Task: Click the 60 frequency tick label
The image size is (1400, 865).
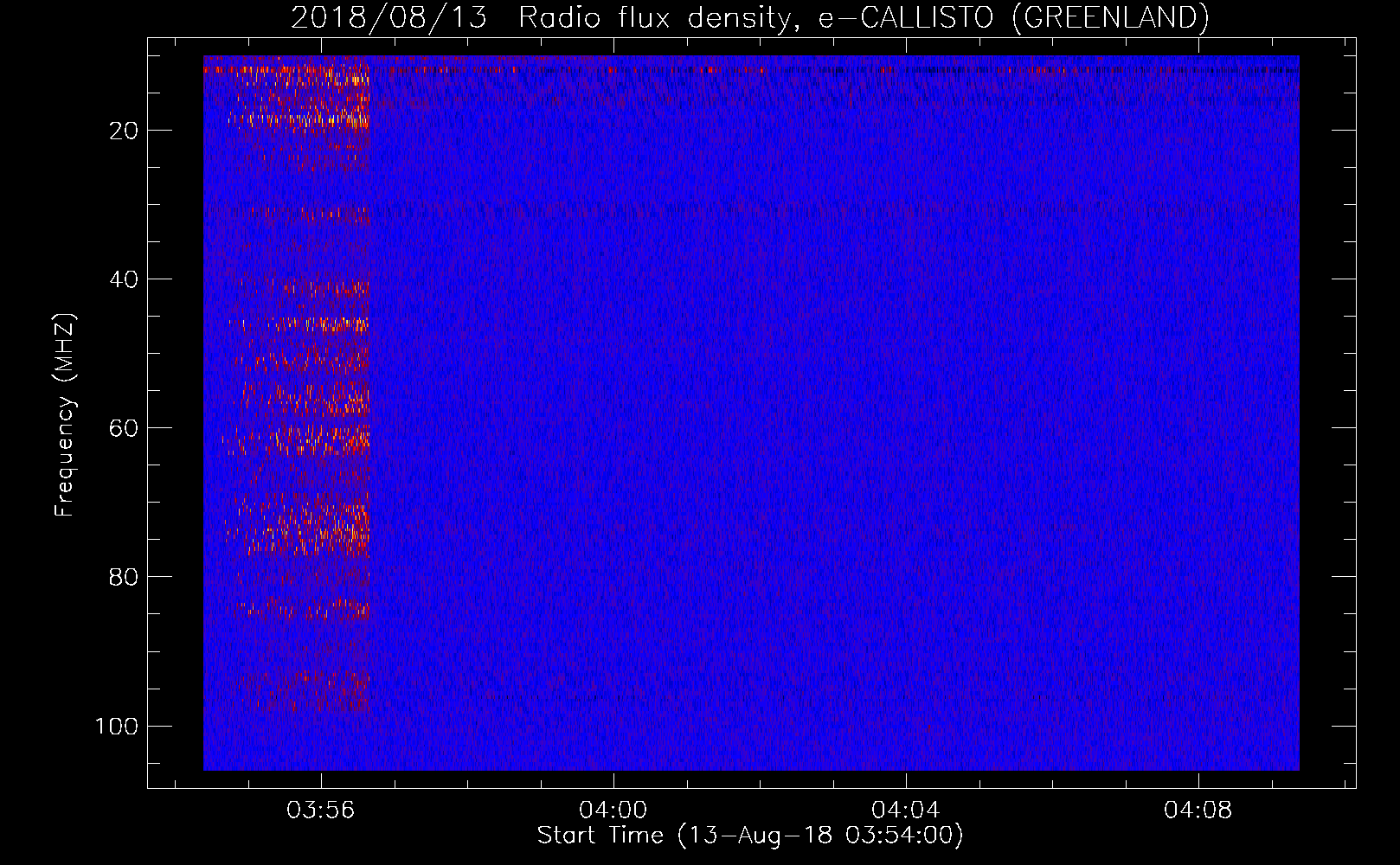Action: (125, 428)
